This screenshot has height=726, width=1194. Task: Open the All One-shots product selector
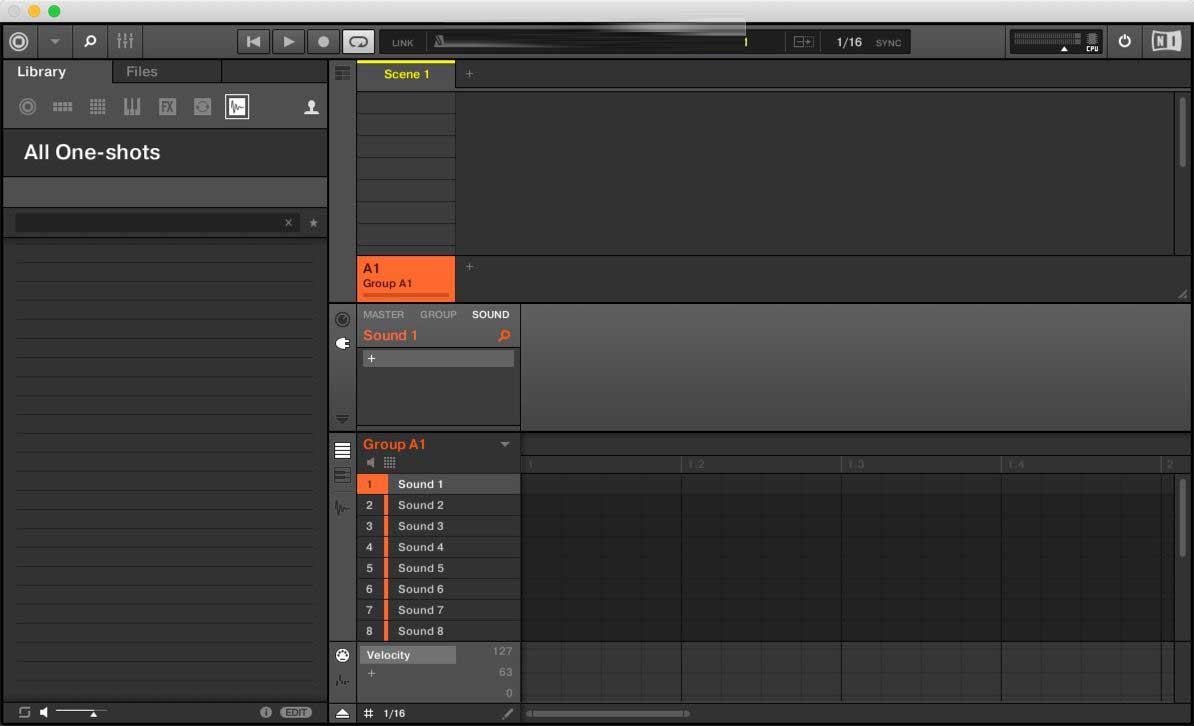tap(165, 152)
